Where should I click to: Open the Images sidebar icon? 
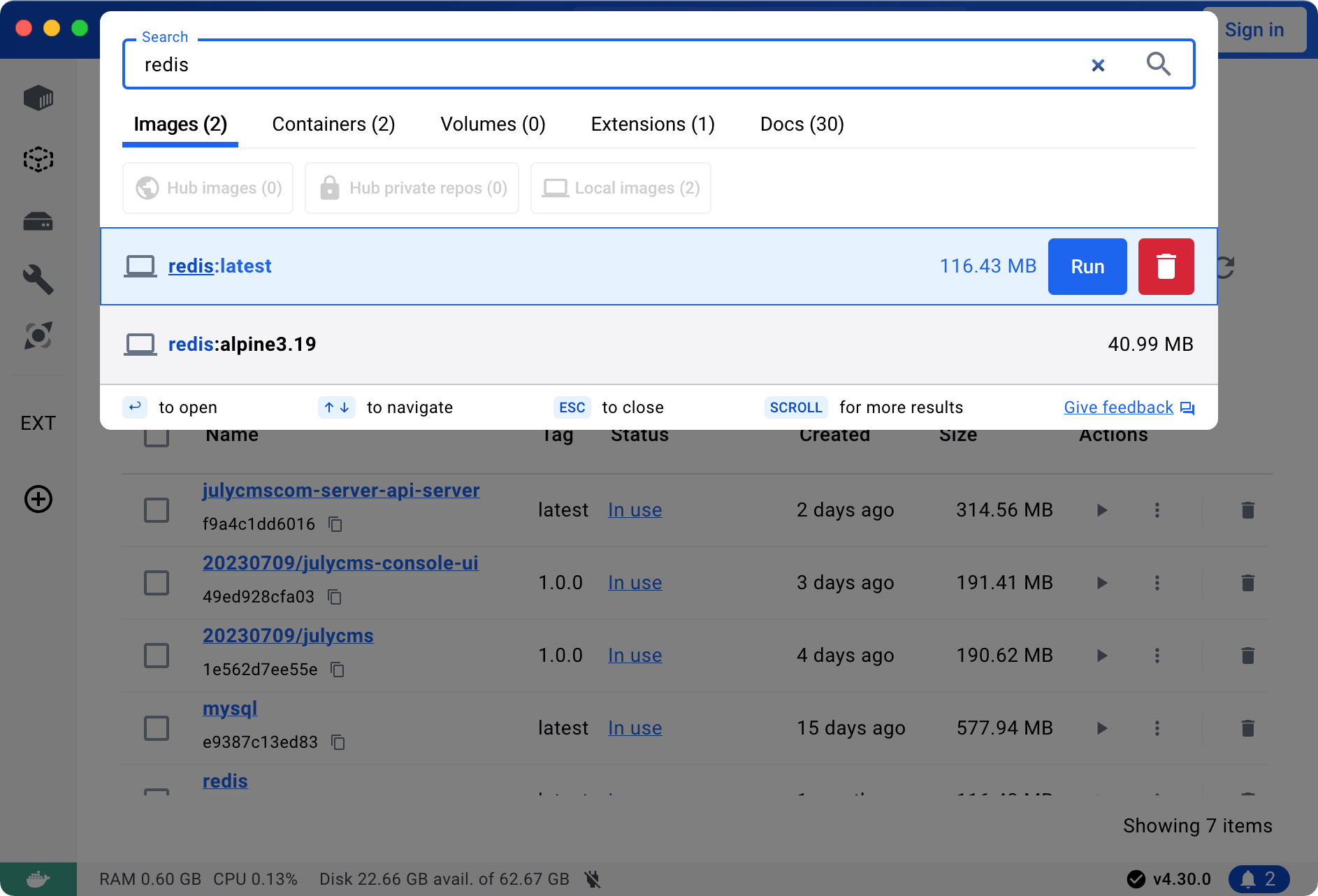point(38,159)
